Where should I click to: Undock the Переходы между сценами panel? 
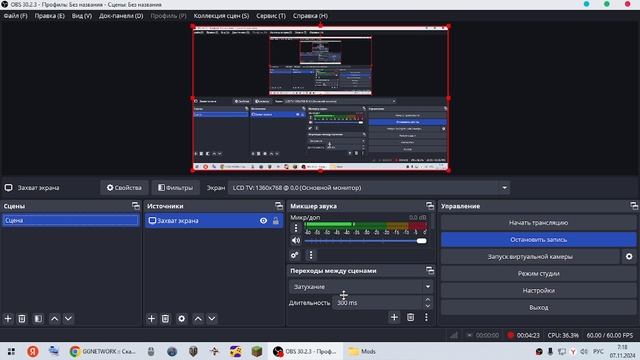click(x=430, y=270)
